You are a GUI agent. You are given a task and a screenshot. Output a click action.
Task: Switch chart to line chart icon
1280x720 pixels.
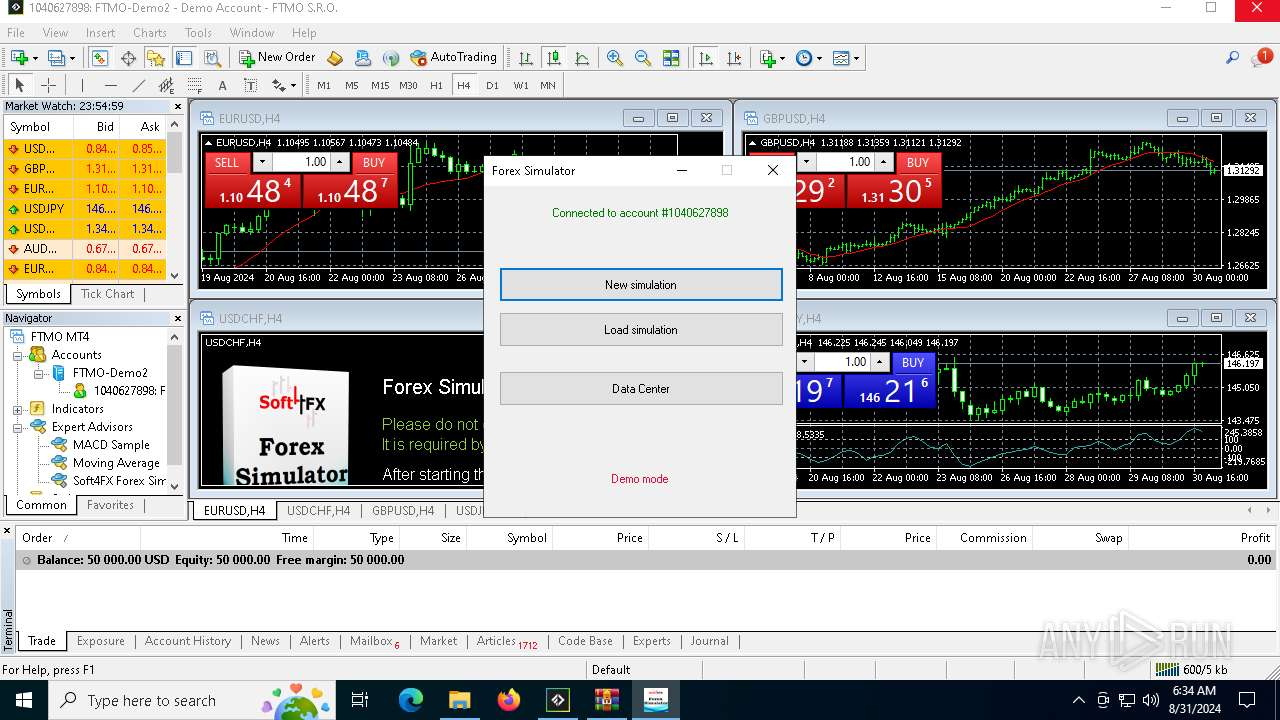coord(582,58)
